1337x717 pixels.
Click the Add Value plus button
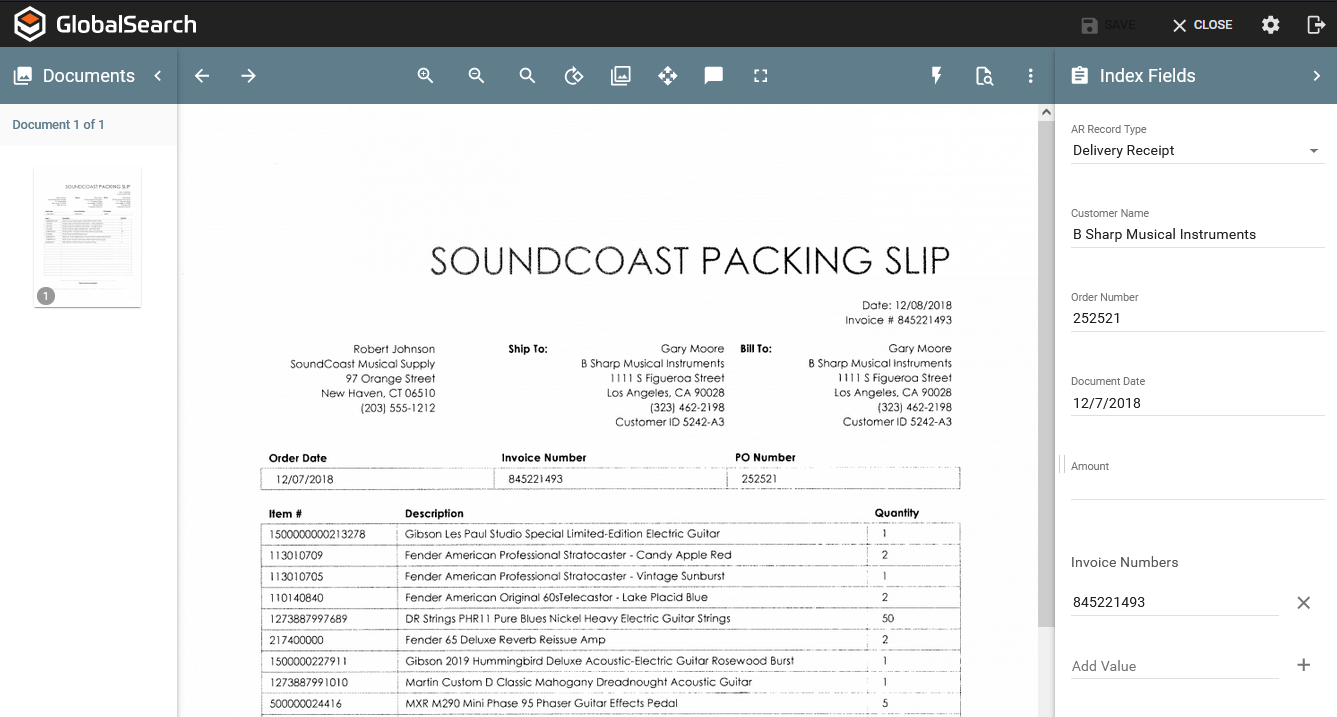[x=1303, y=666]
